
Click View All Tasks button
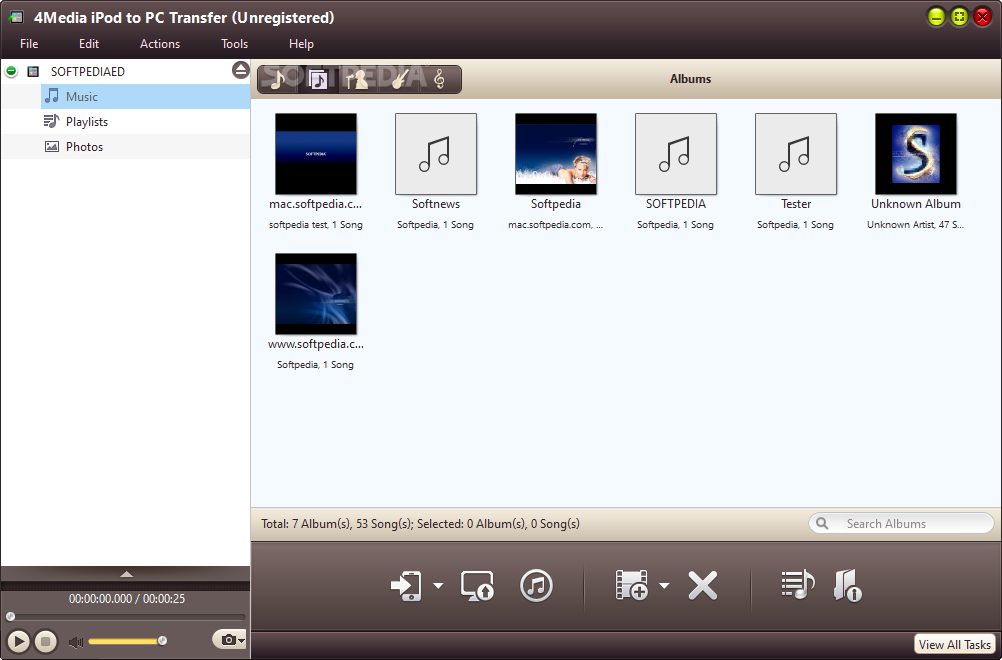[x=955, y=644]
